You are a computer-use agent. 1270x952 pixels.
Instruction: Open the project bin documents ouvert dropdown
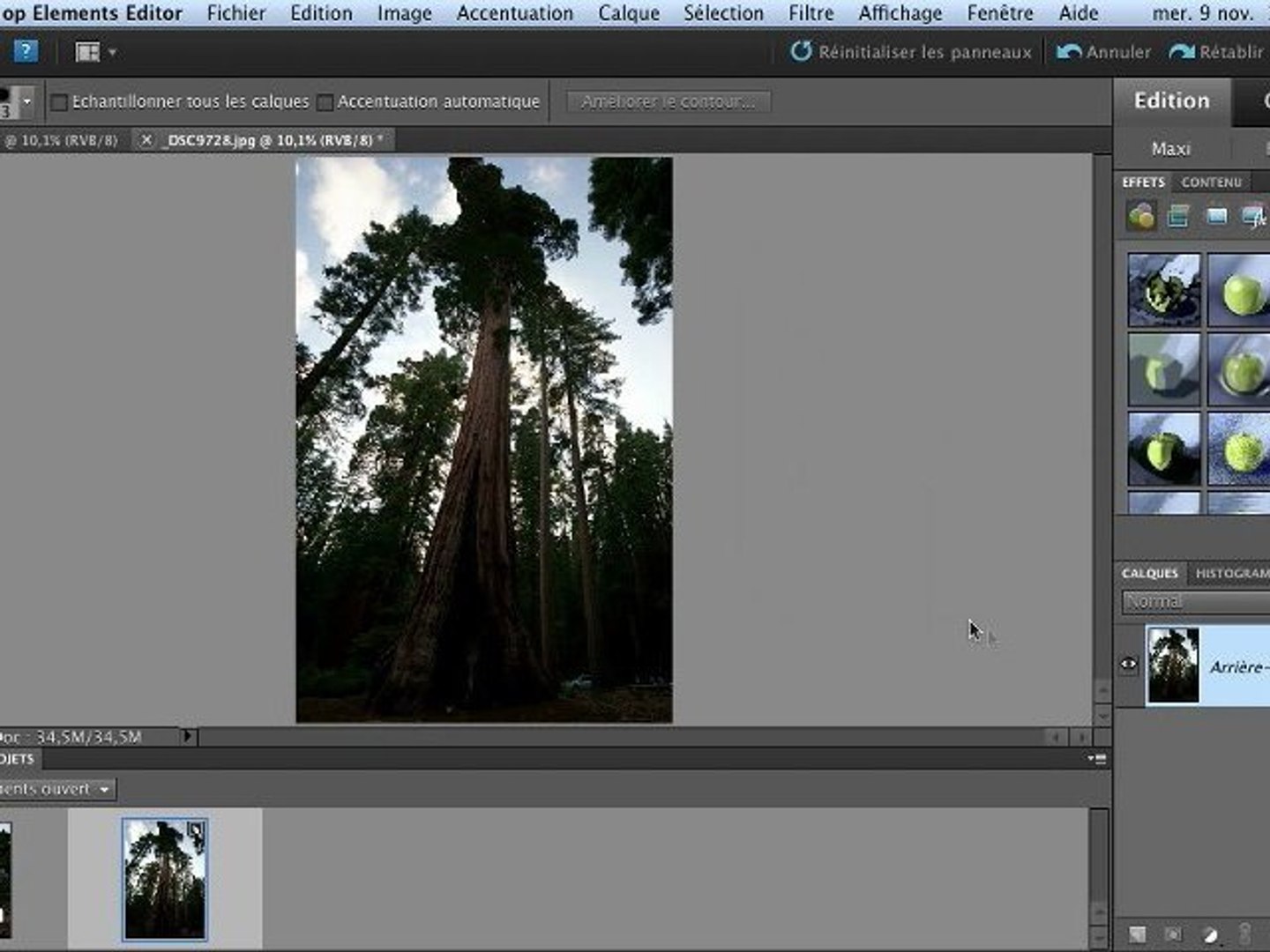(56, 789)
